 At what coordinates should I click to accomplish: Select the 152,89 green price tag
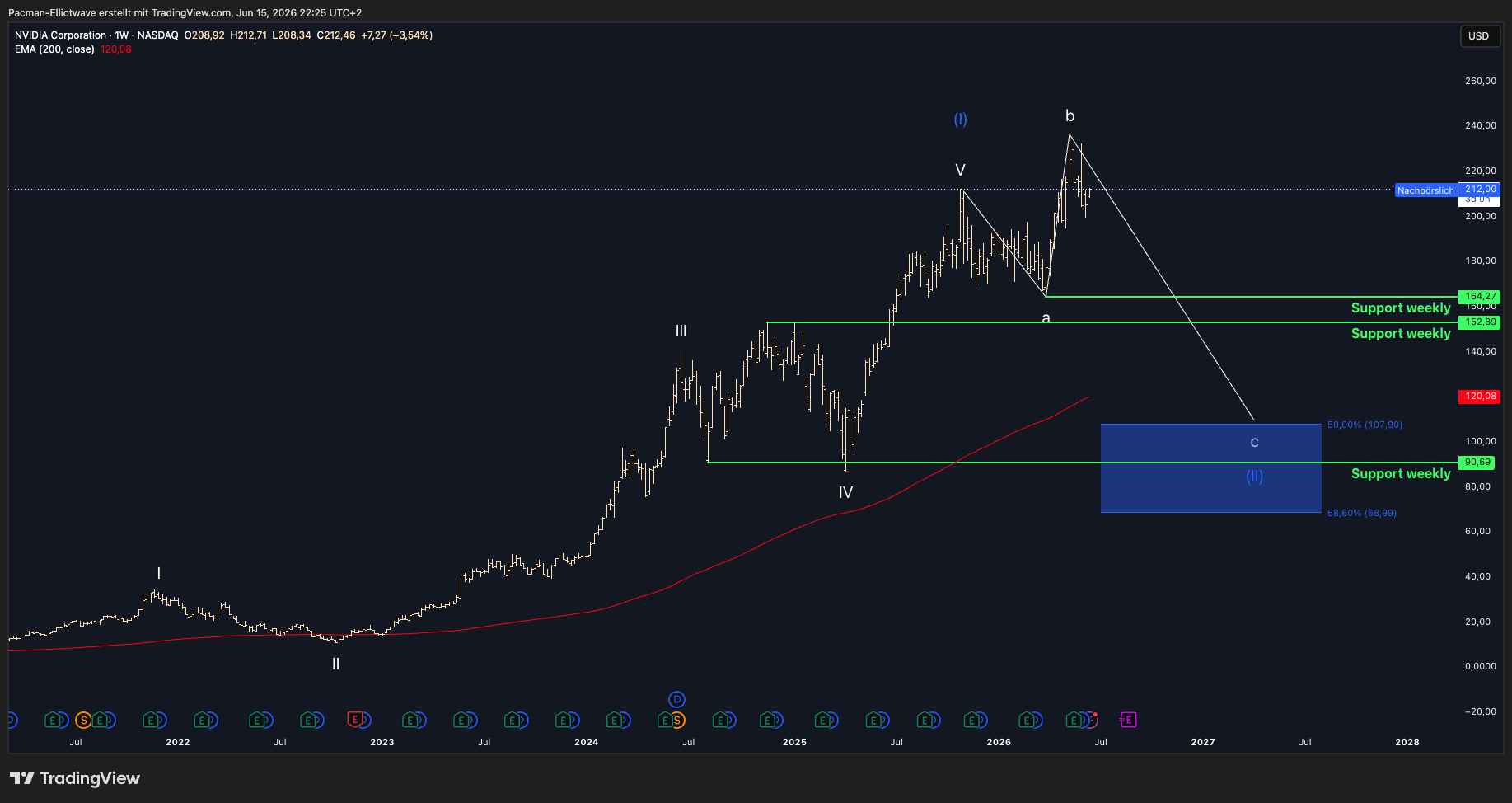1480,322
